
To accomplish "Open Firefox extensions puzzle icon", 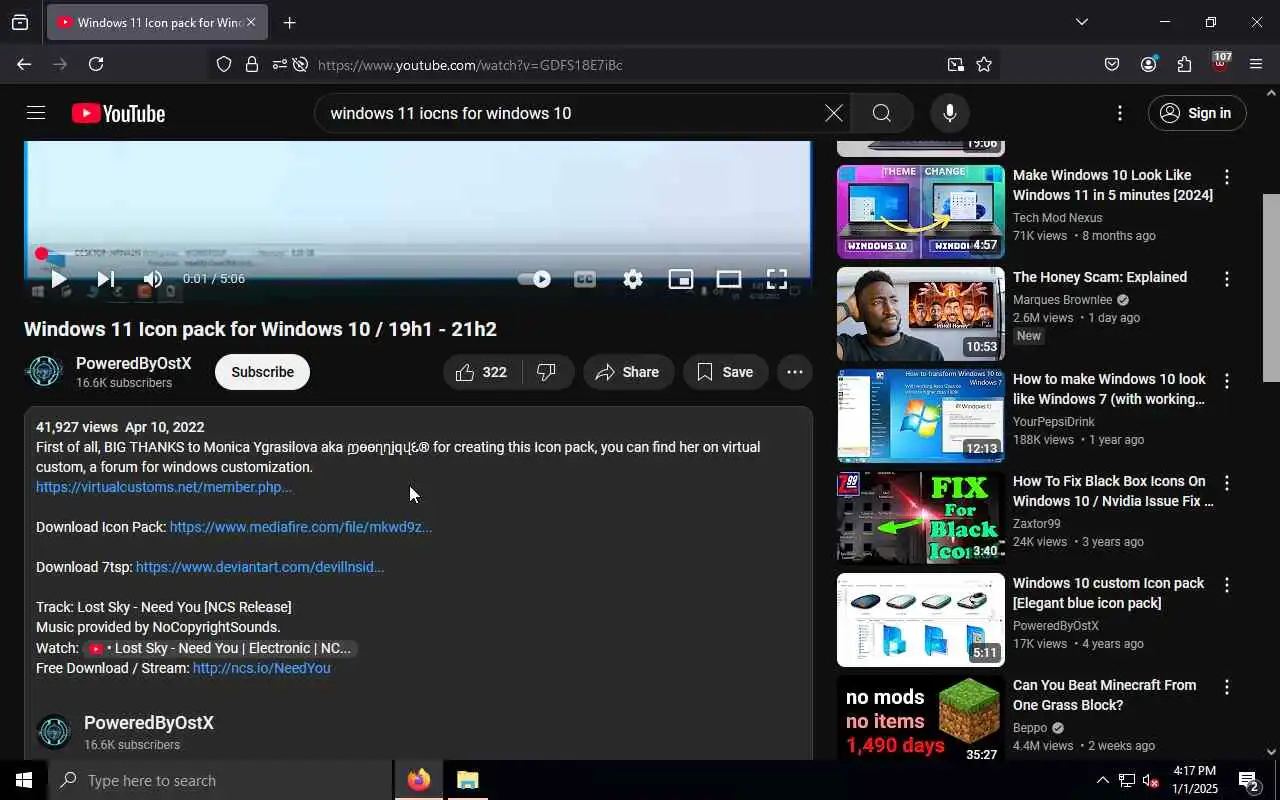I will click(x=1184, y=64).
